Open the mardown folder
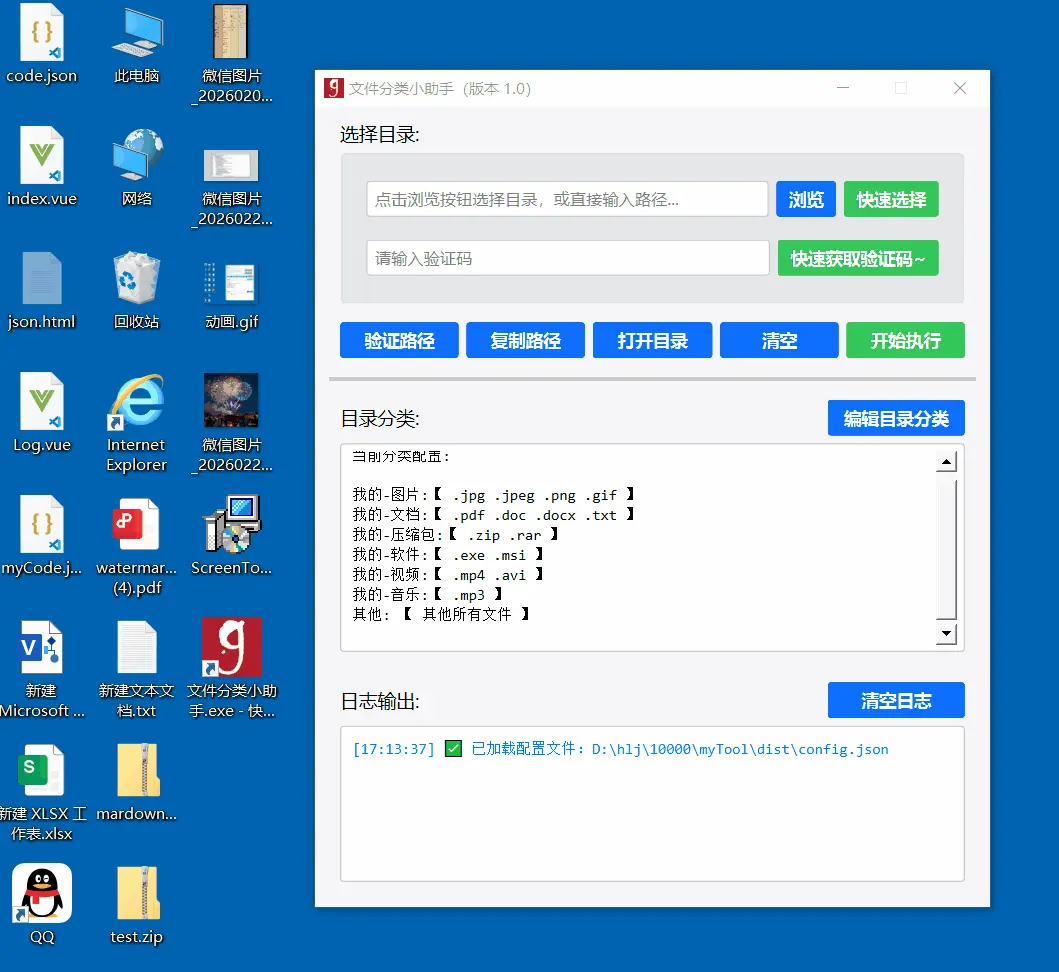Screen dimensions: 1059x972 pyautogui.click(x=136, y=769)
